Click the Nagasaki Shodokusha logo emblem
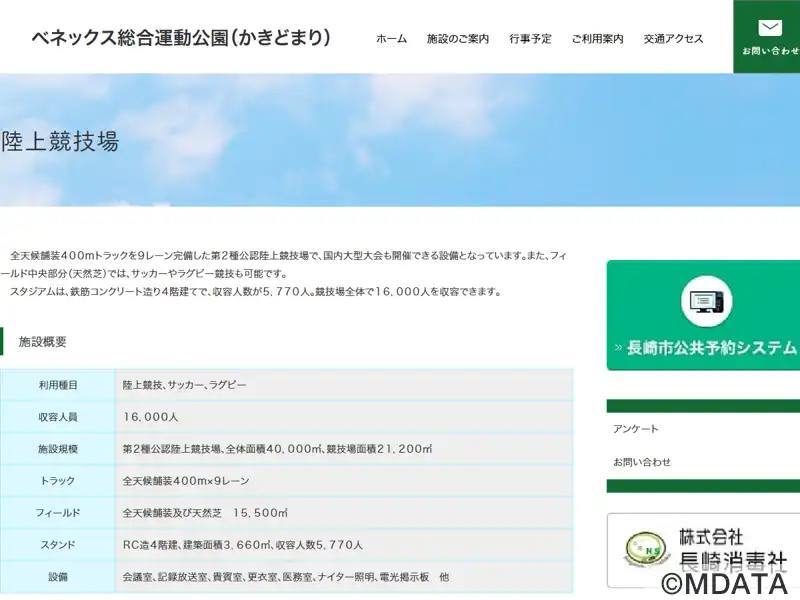 coord(646,550)
